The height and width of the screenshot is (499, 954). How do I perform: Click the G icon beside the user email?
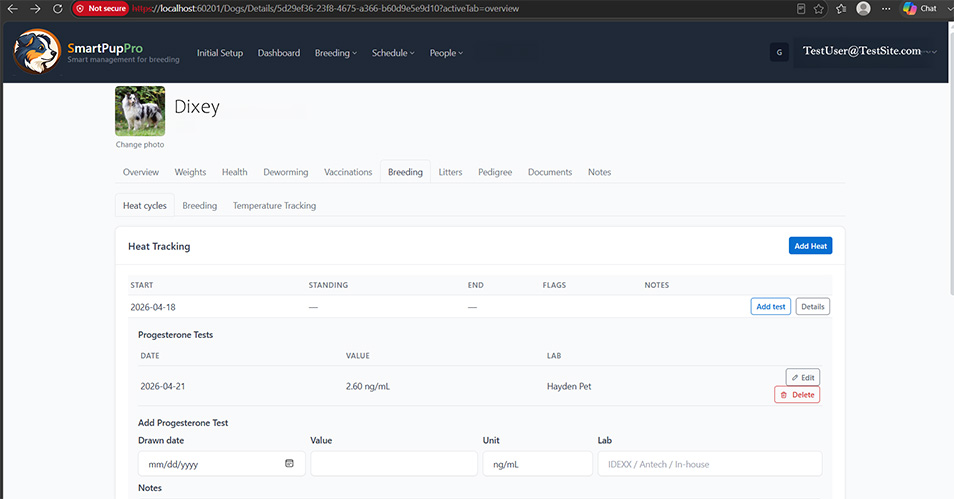tap(779, 52)
